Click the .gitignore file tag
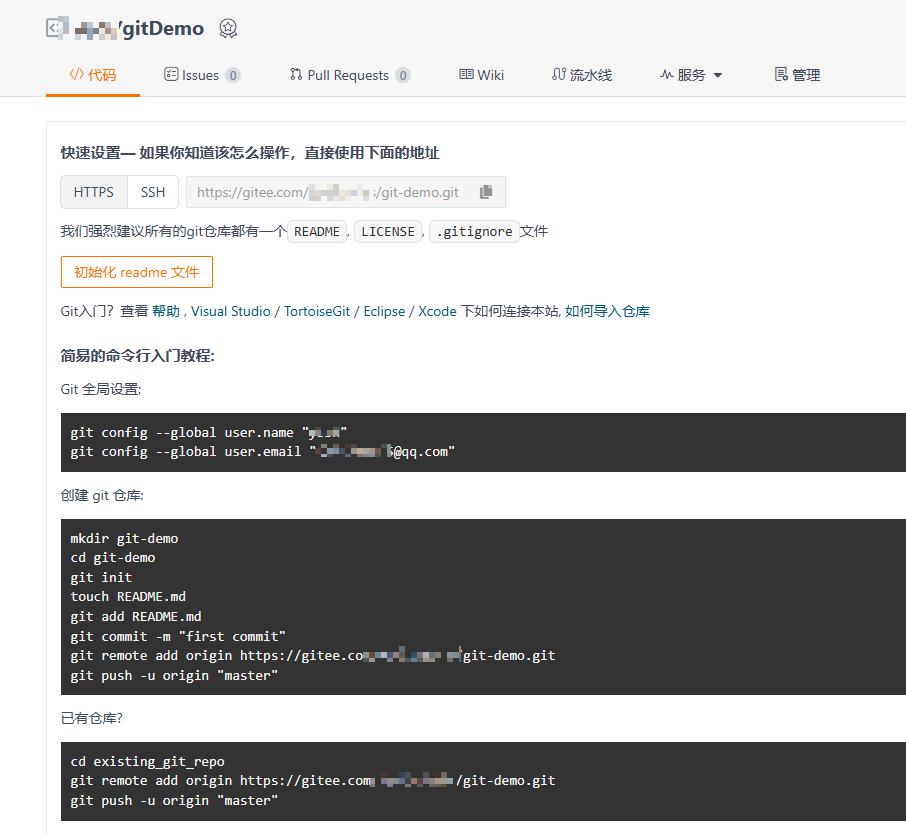 (474, 232)
